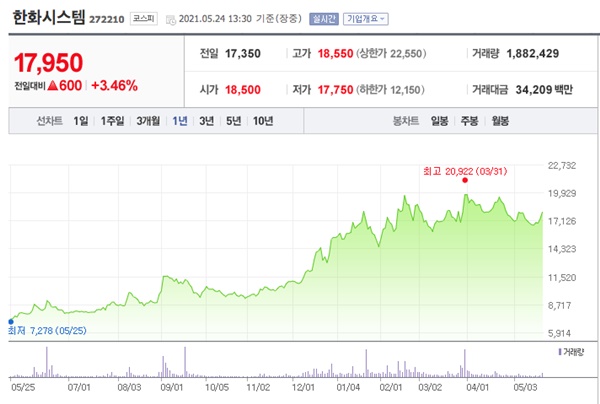
Task: Click the 시가 value 18,500
Action: click(243, 90)
